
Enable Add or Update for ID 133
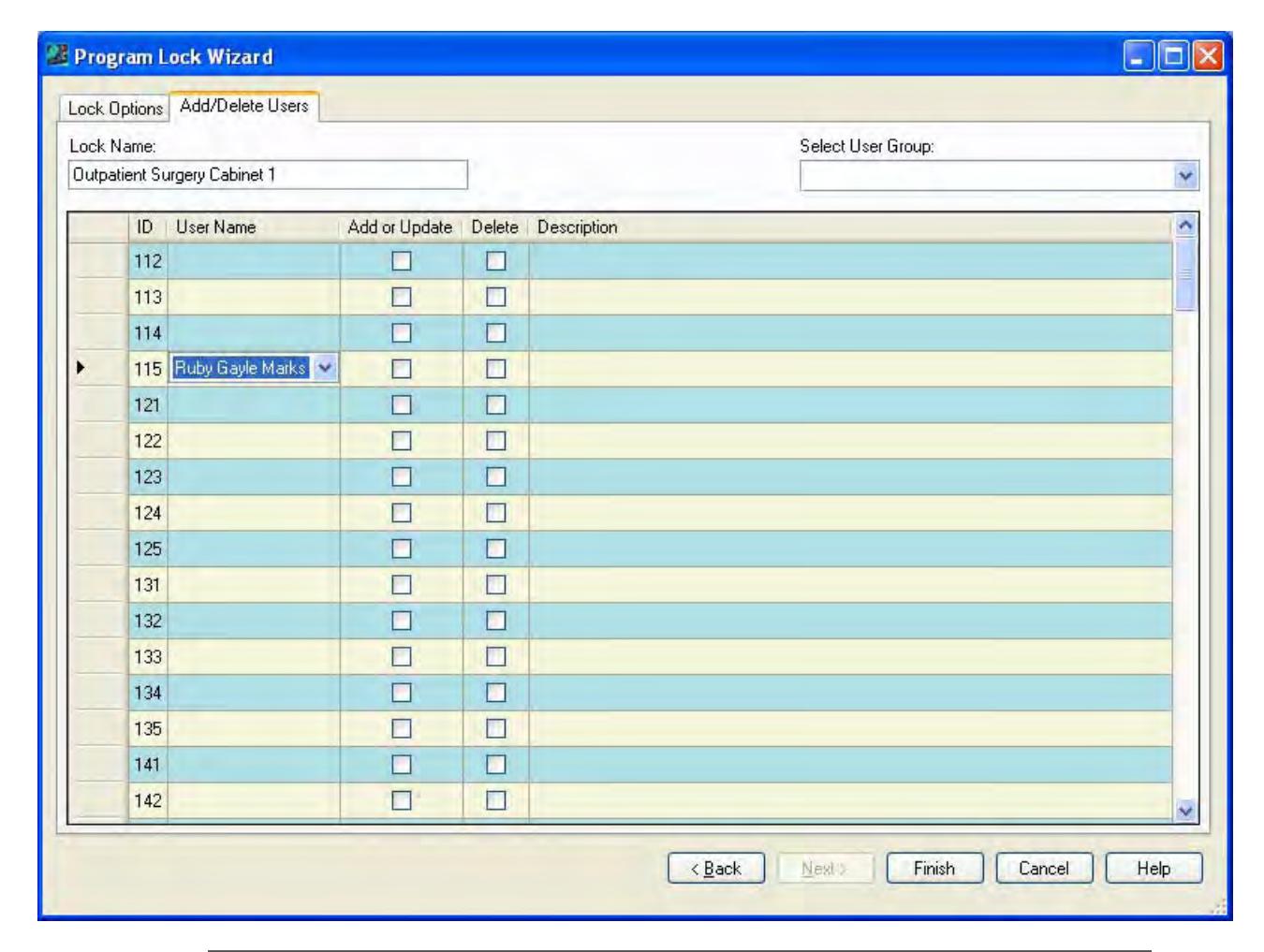pyautogui.click(x=402, y=657)
